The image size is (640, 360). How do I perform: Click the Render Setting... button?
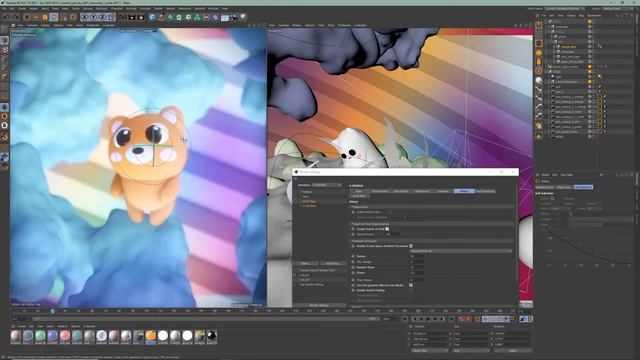pos(319,305)
